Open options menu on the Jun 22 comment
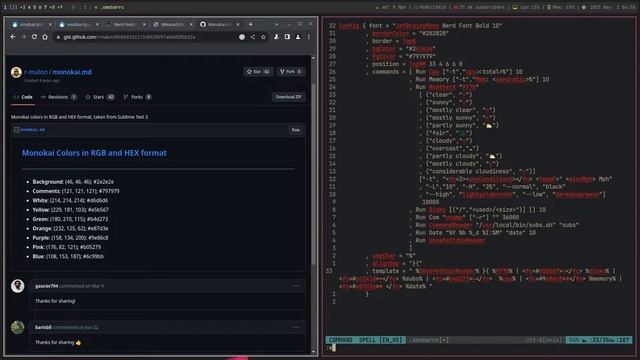 point(296,327)
